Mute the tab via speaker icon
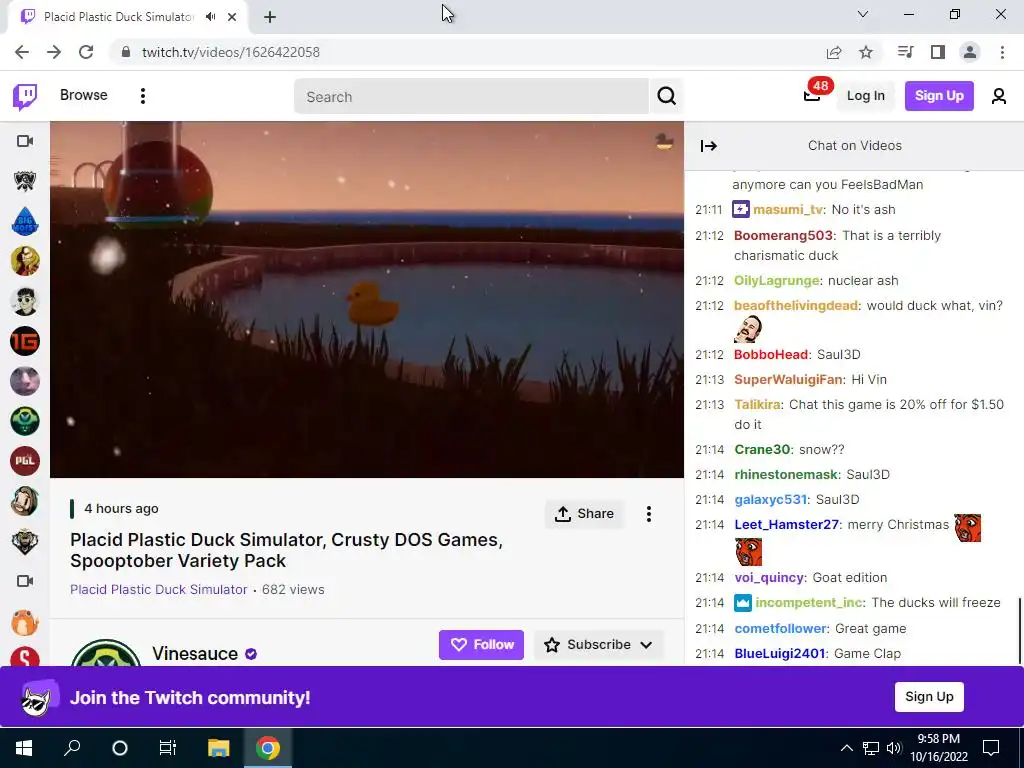 [210, 17]
